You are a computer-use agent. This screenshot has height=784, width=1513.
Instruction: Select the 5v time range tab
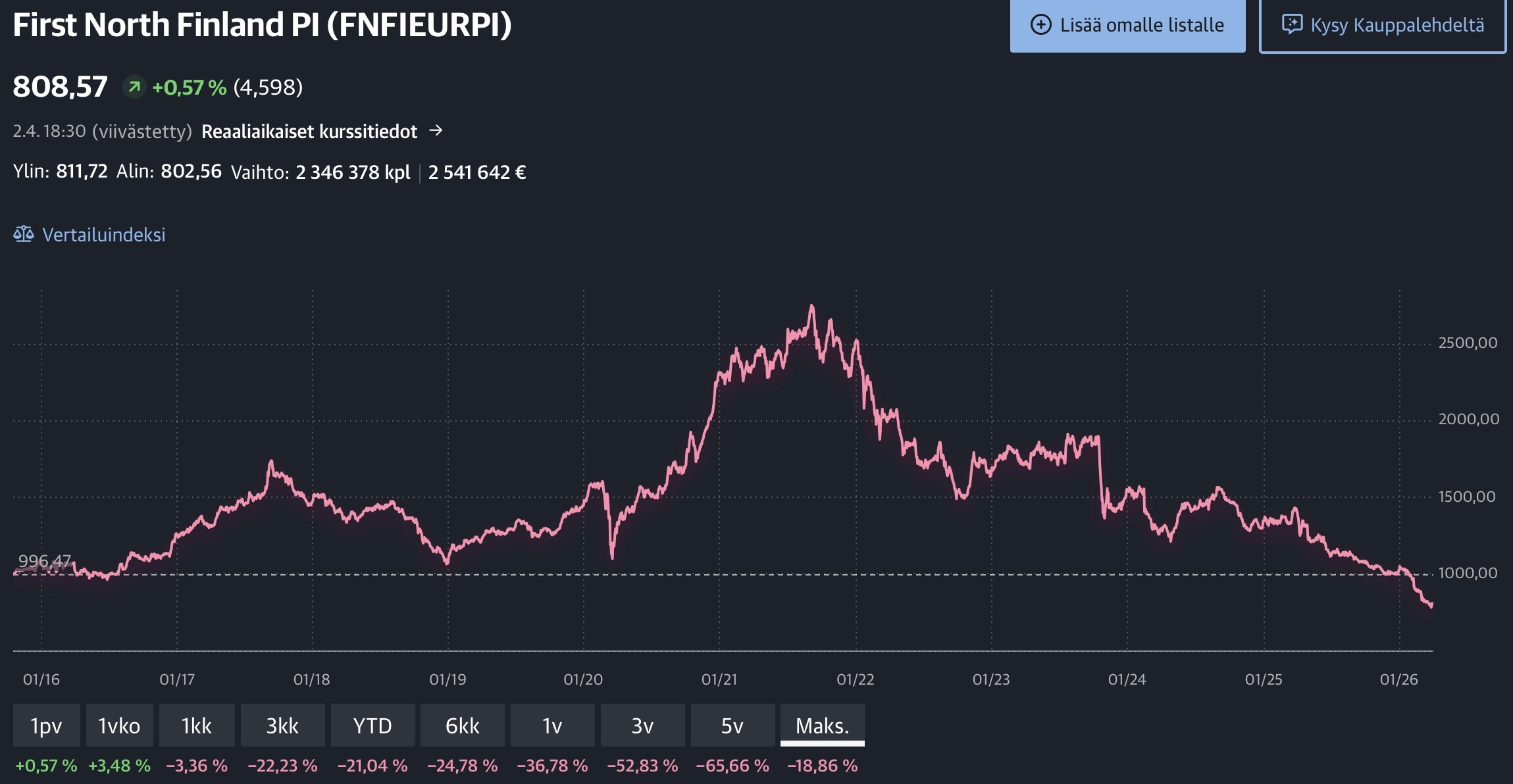tap(732, 725)
